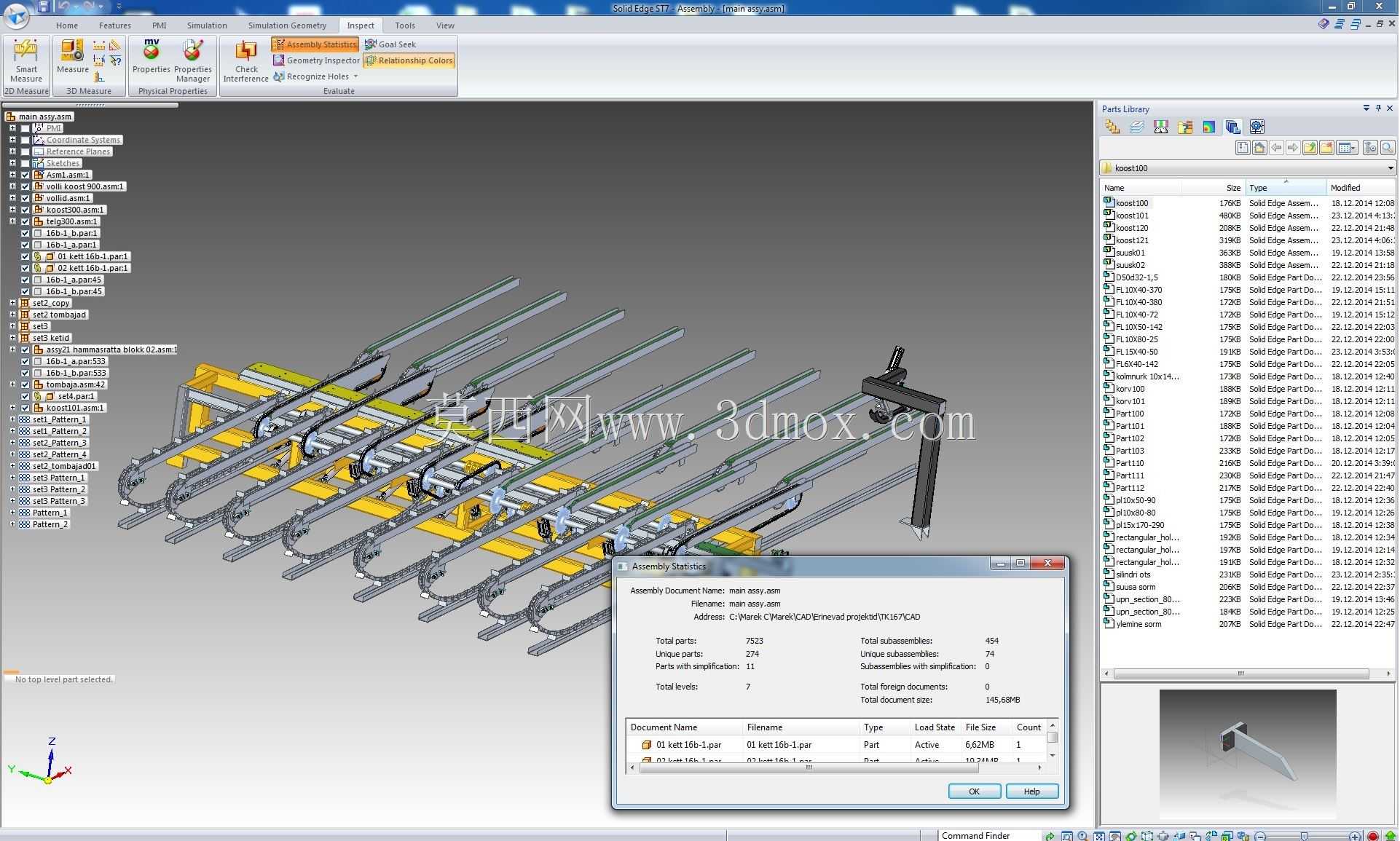The image size is (1400, 841).
Task: Toggle telg300.asm:1 visibility checkbox
Action: pos(25,221)
